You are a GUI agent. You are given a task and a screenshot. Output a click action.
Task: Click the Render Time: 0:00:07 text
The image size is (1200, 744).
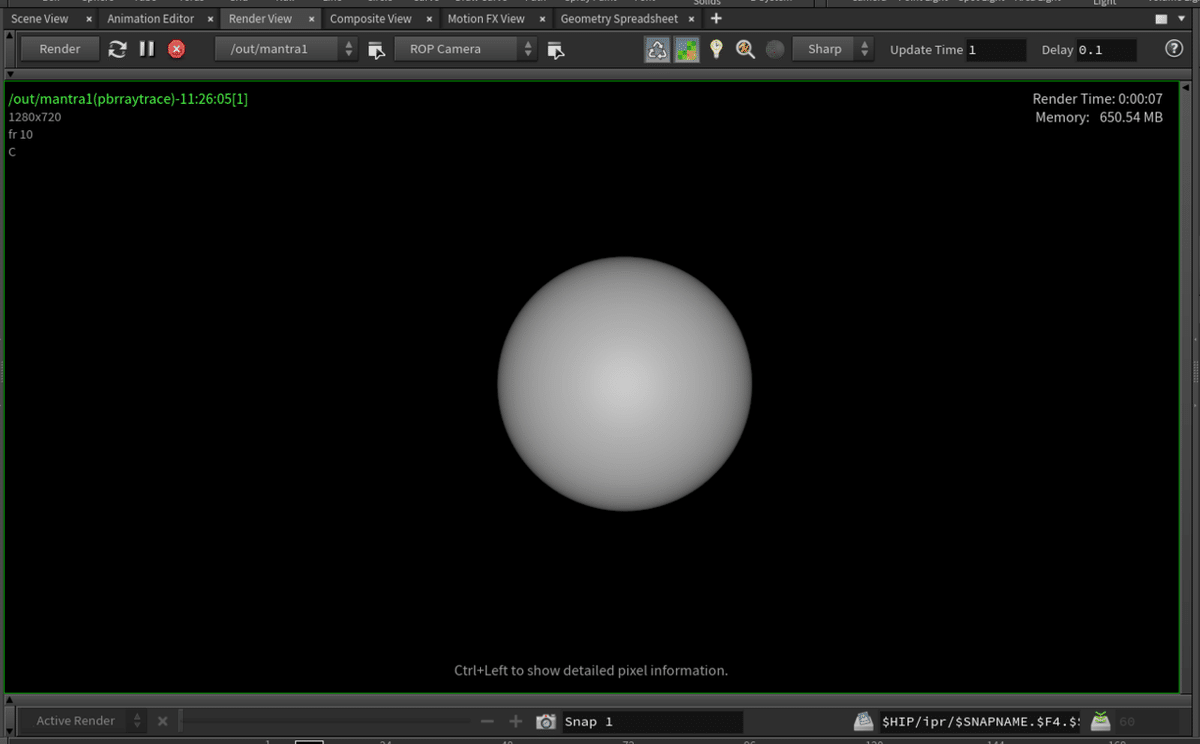(1097, 99)
